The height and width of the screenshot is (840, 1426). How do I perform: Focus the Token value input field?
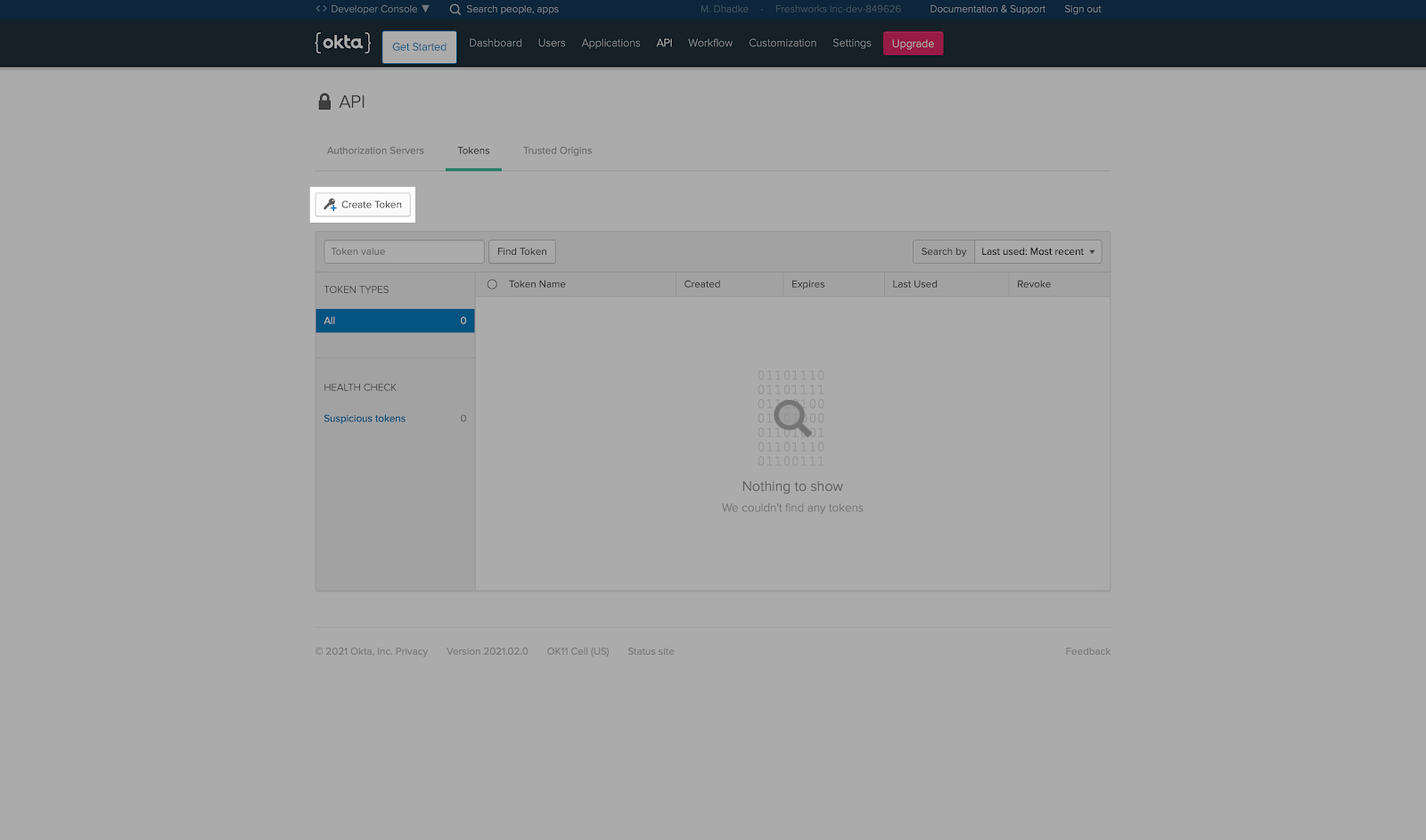pyautogui.click(x=404, y=252)
